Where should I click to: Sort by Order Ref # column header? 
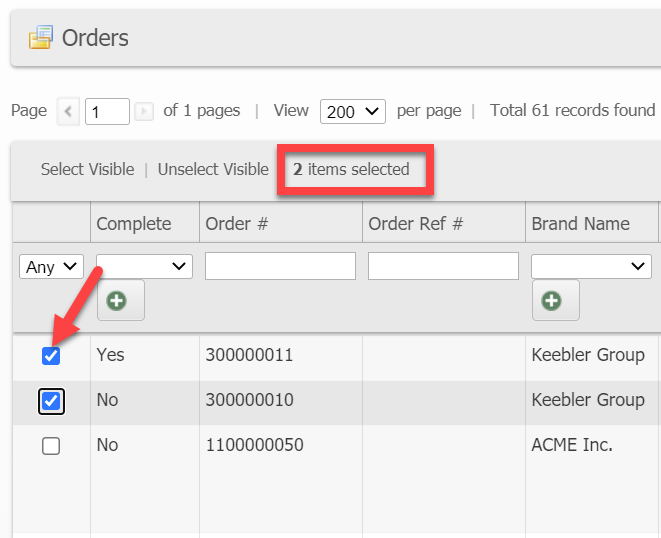click(416, 224)
